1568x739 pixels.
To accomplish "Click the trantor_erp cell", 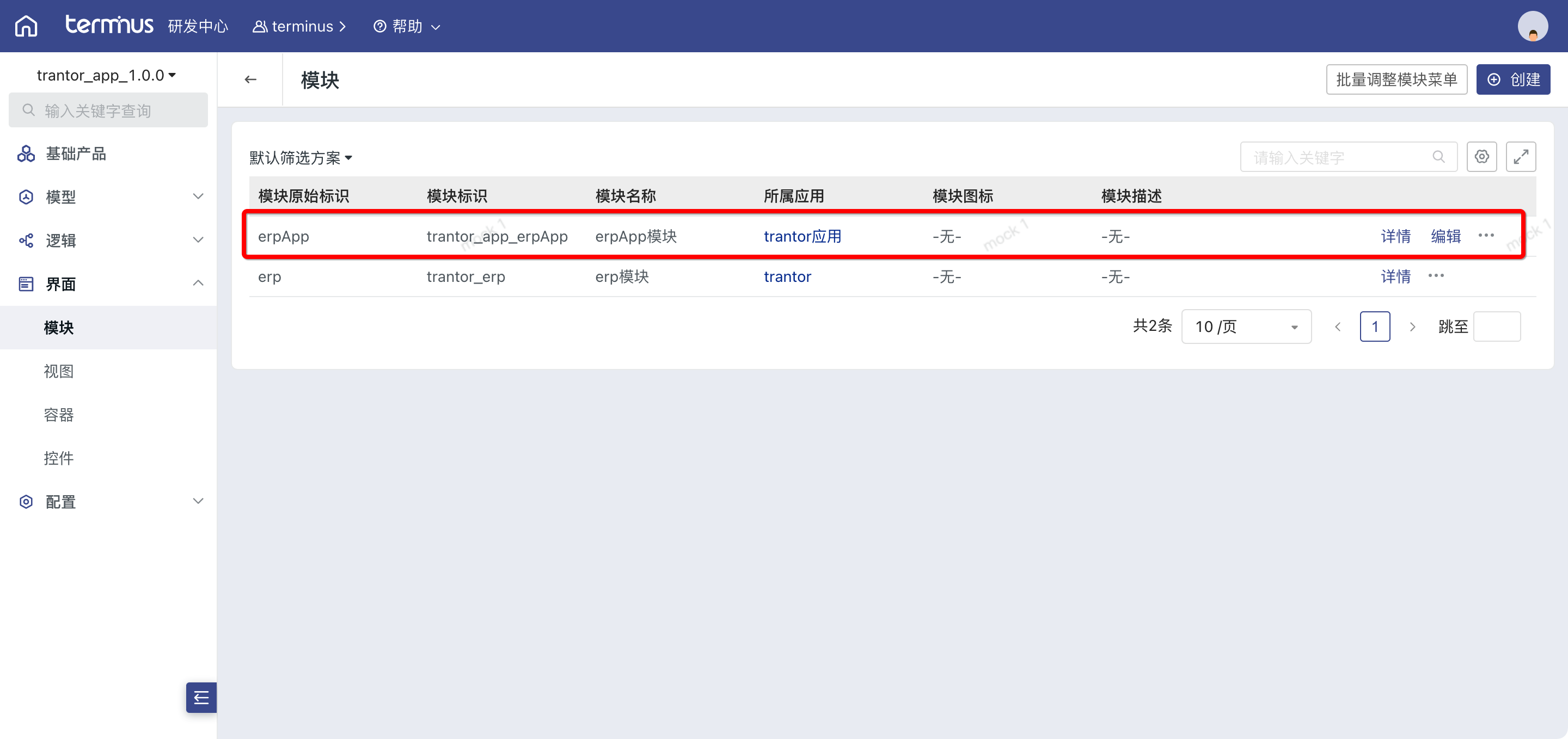I will pyautogui.click(x=465, y=277).
